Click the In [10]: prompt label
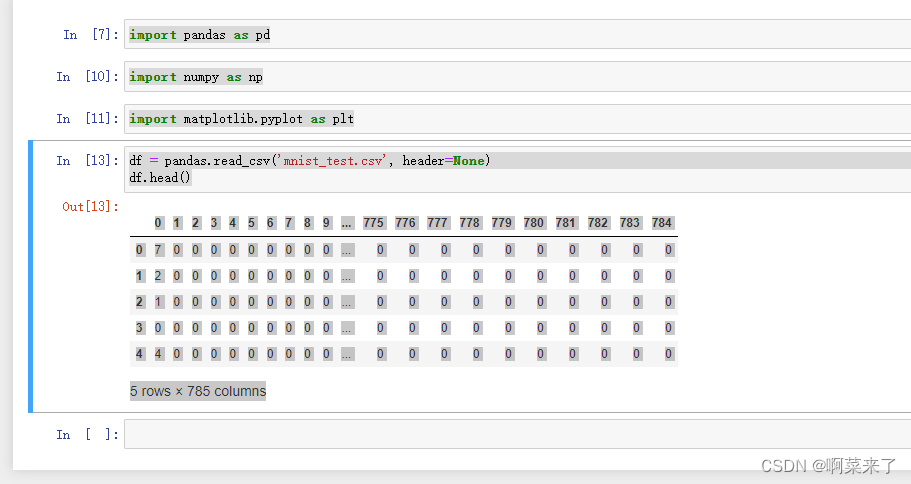 88,77
